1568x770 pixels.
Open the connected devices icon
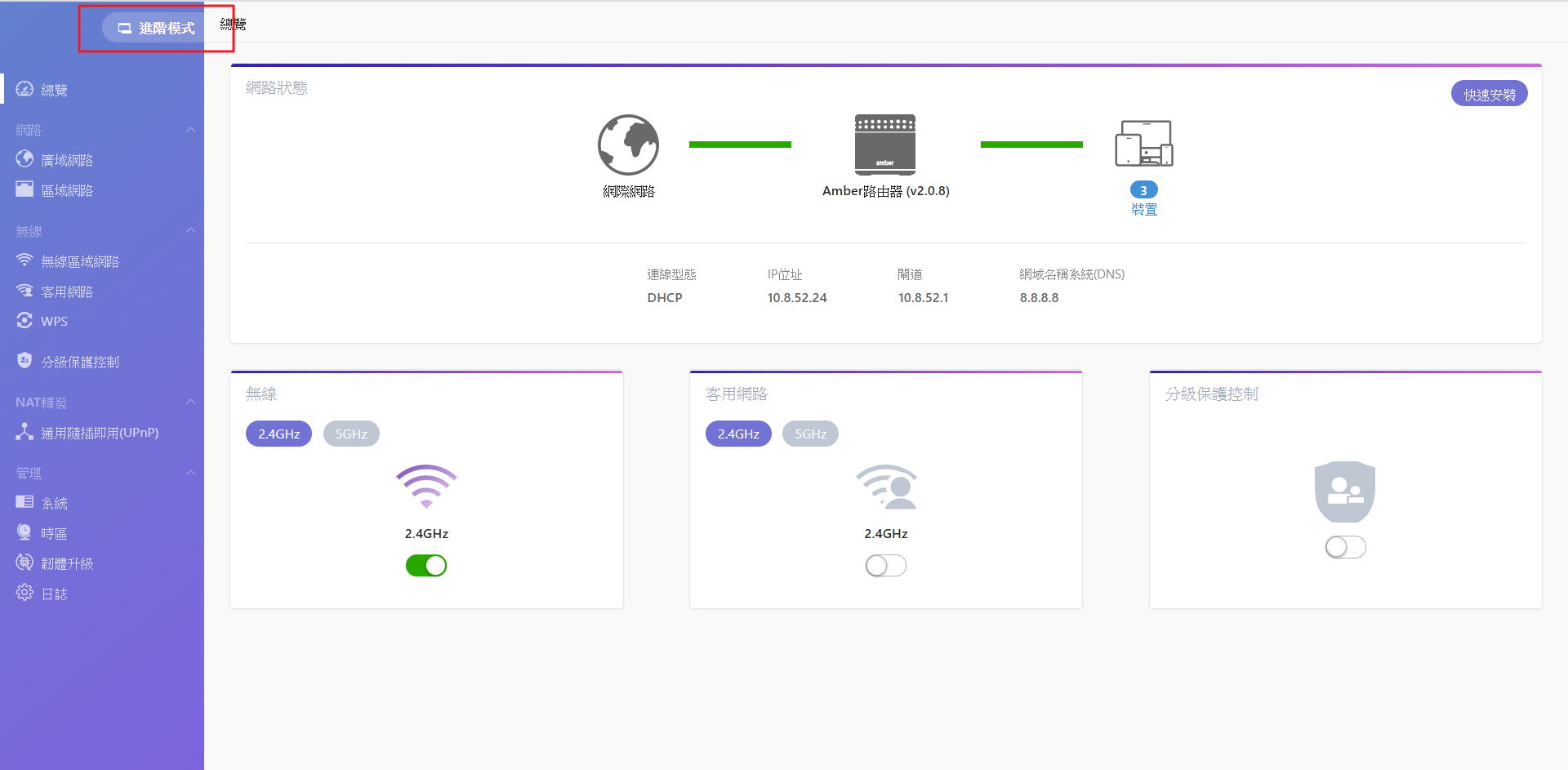(x=1144, y=144)
